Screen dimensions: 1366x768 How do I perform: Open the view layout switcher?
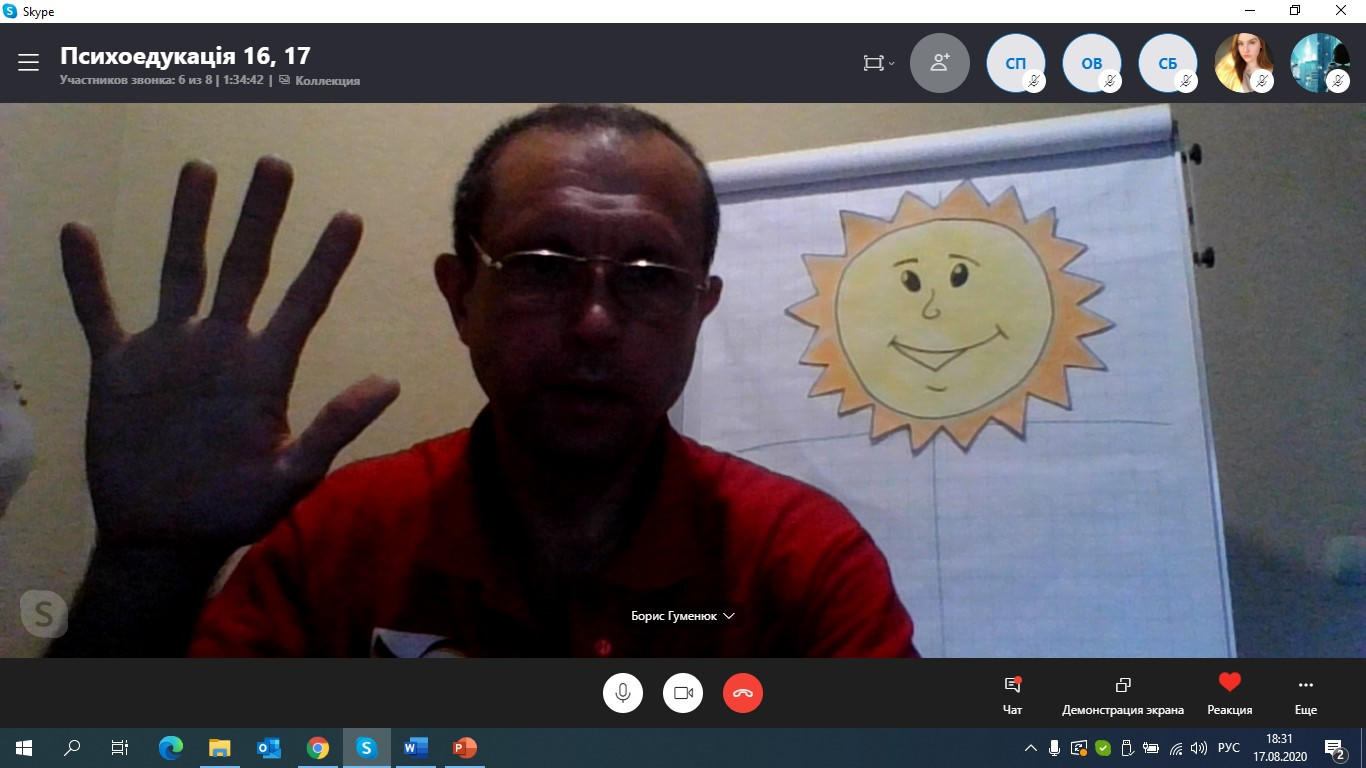click(x=879, y=63)
